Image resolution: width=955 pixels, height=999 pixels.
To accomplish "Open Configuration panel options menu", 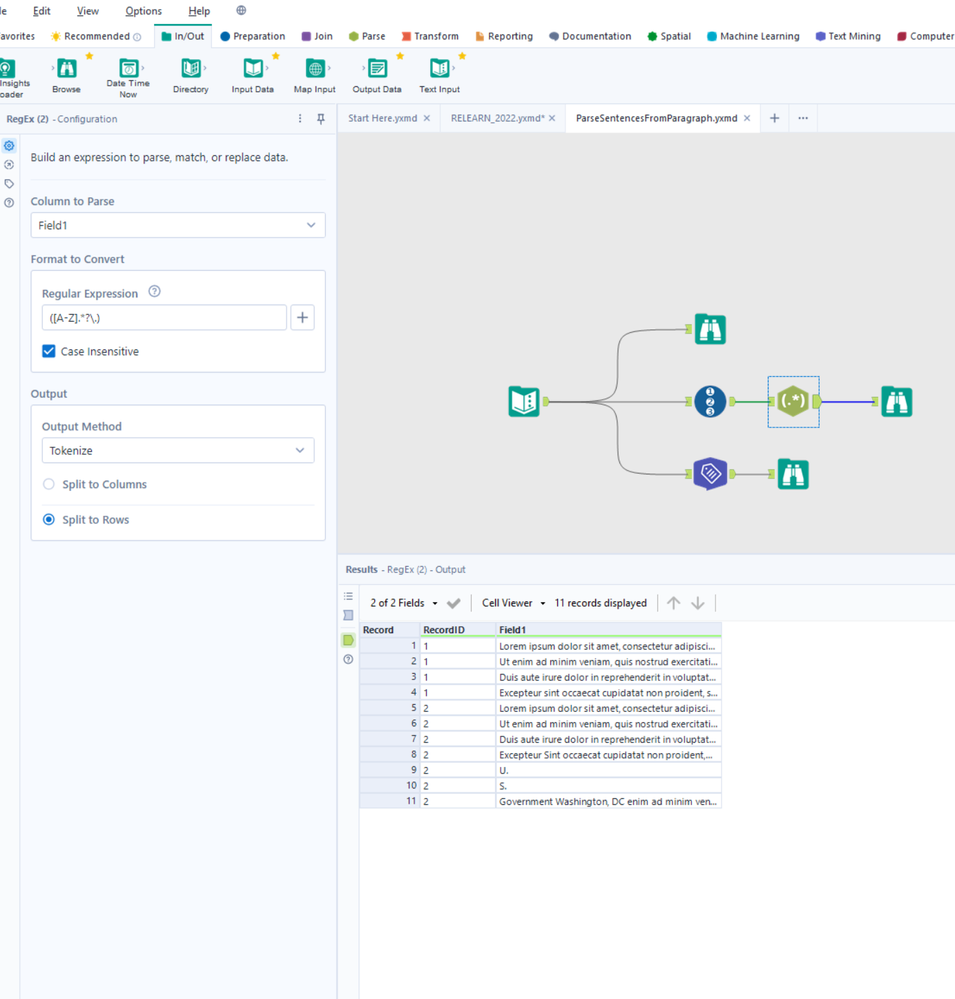I will pyautogui.click(x=300, y=119).
